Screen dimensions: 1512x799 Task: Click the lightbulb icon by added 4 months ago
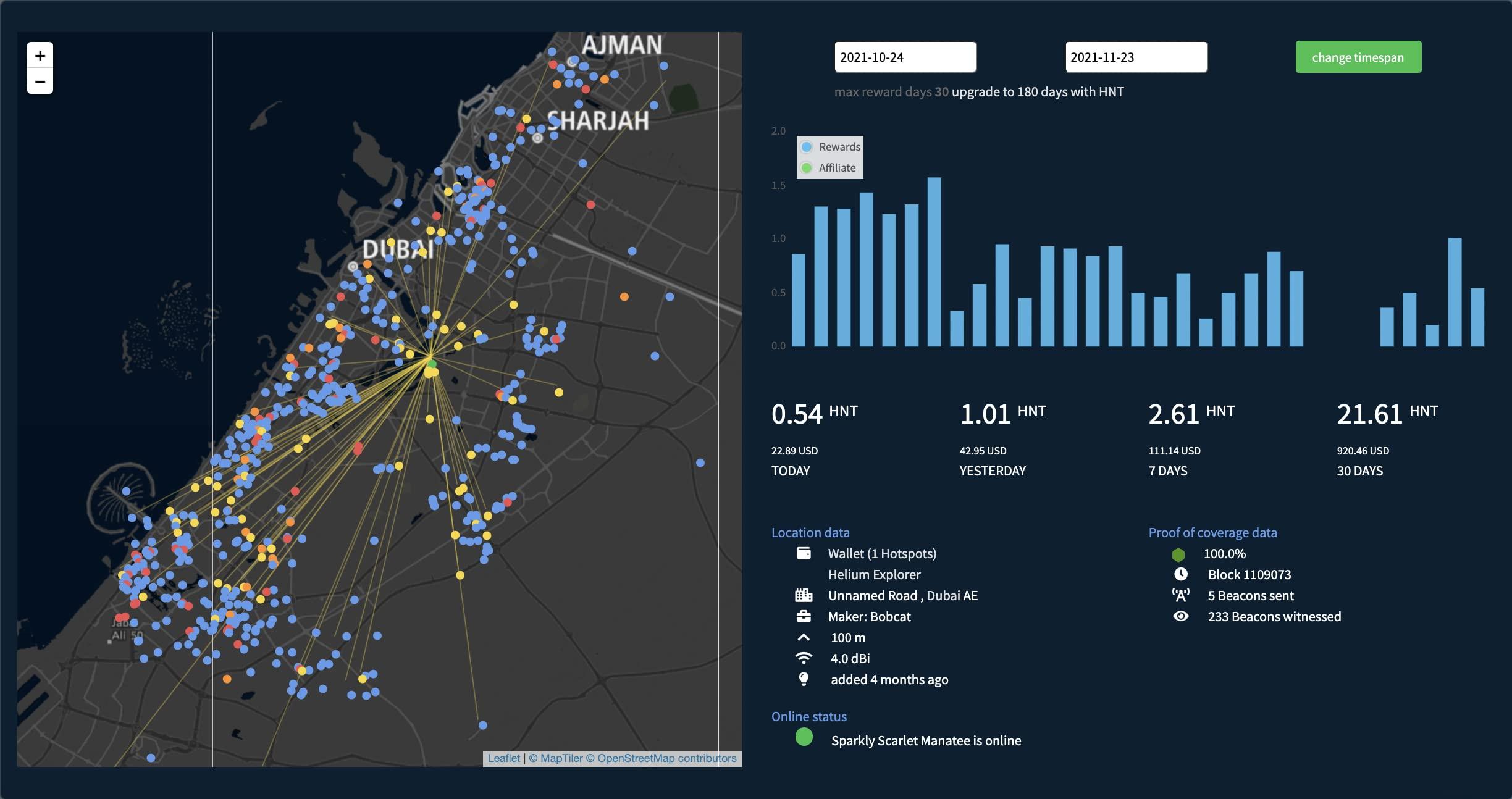tap(804, 679)
